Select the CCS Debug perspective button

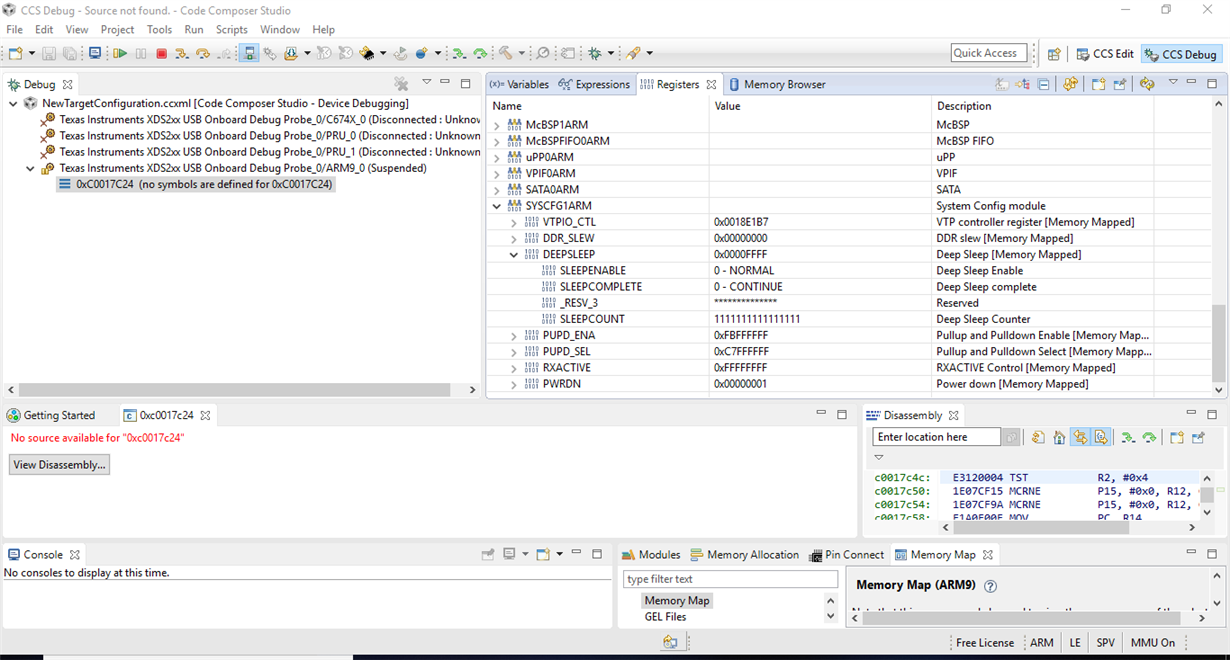pos(1180,54)
